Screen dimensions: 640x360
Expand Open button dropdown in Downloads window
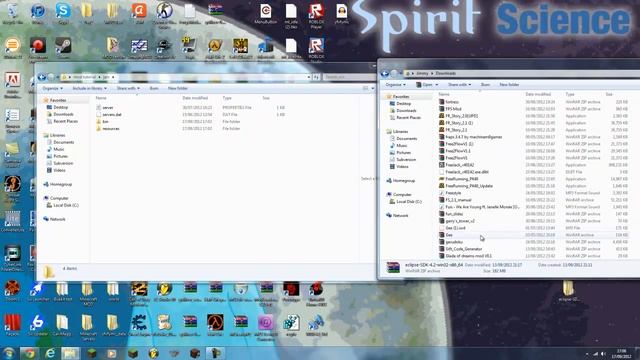437,84
